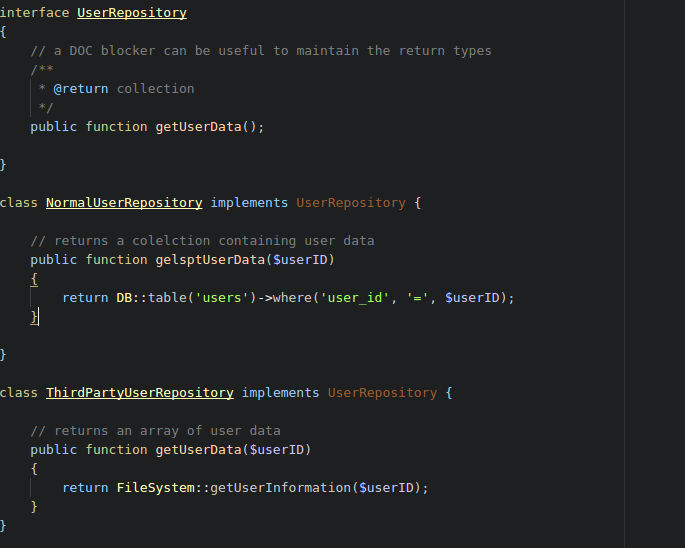
Task: Click the 'interface' keyword
Action: point(35,13)
